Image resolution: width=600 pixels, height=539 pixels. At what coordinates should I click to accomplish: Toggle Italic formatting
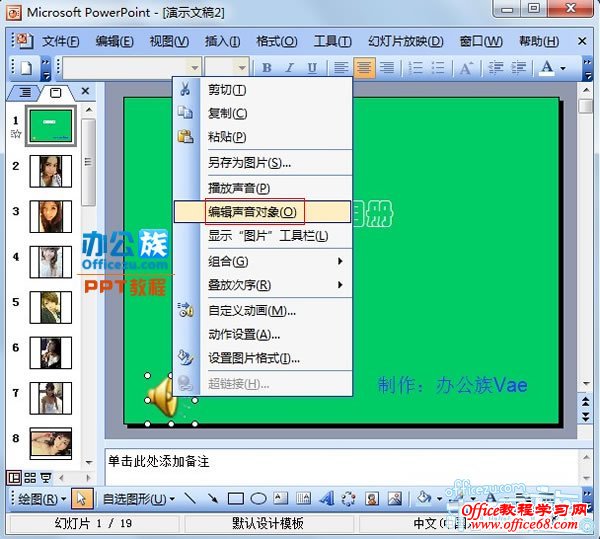(290, 68)
